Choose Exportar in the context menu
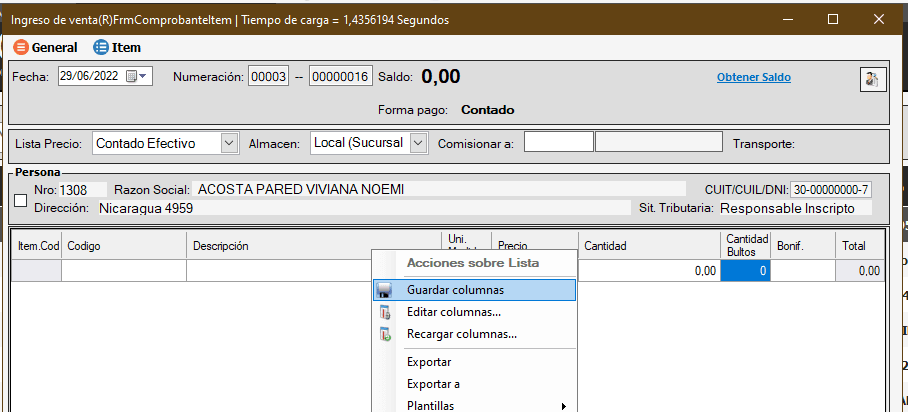 coord(429,362)
